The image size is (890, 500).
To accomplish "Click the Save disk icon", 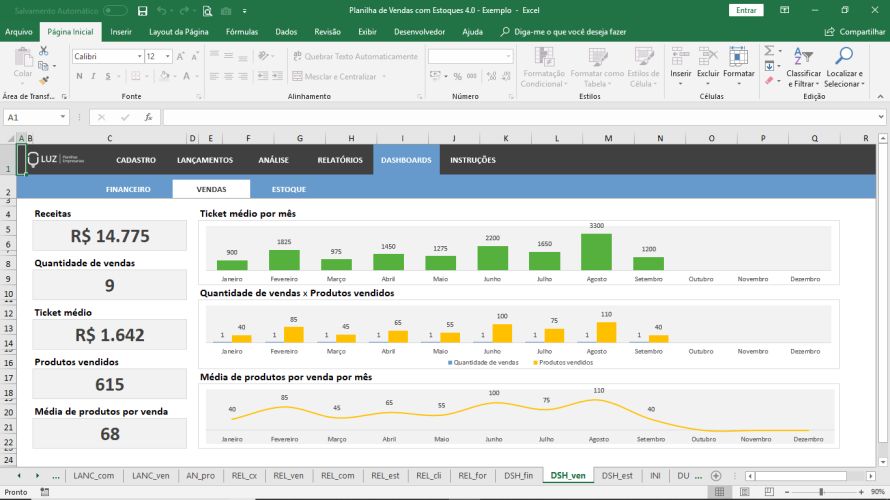I will coord(142,11).
